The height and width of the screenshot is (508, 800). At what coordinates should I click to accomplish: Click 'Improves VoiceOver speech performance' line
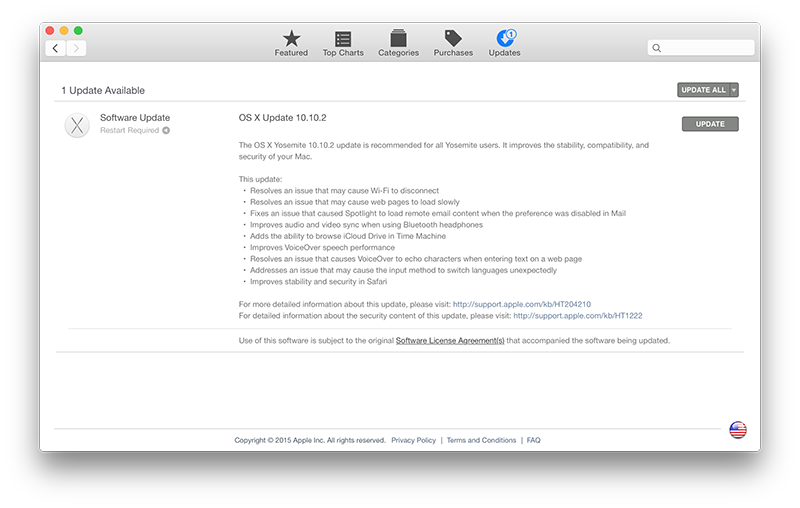tap(322, 247)
